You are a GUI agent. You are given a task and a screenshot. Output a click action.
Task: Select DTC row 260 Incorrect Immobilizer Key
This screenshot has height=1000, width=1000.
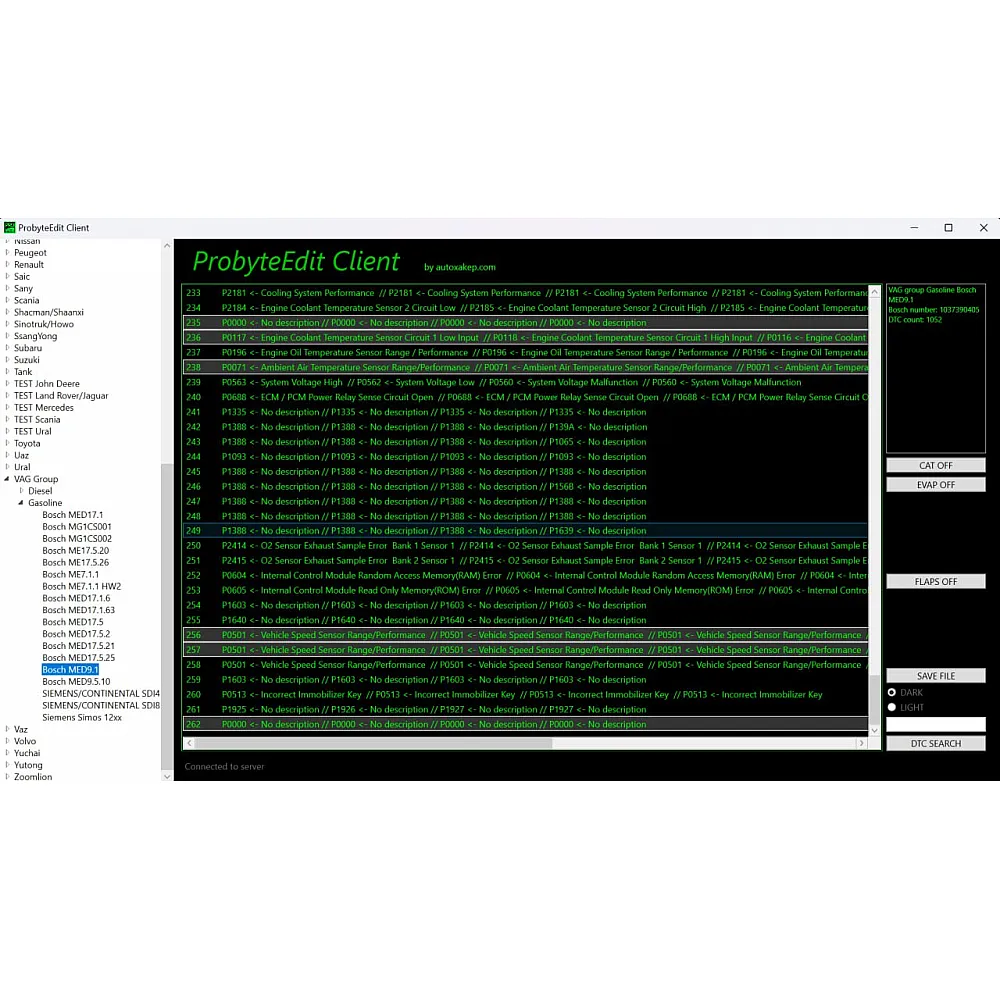point(520,694)
